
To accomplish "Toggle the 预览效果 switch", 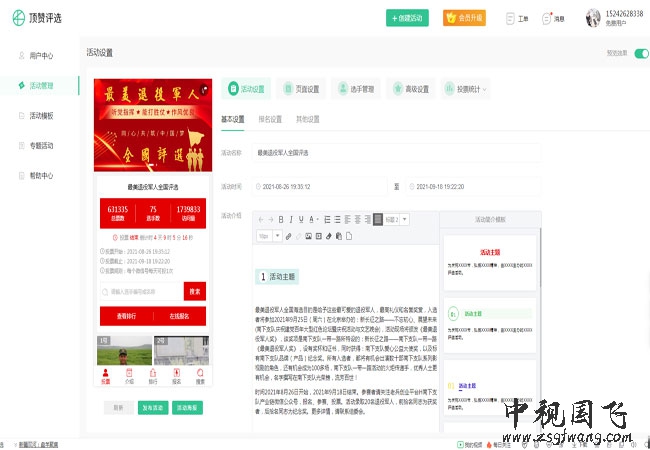I will click(641, 53).
